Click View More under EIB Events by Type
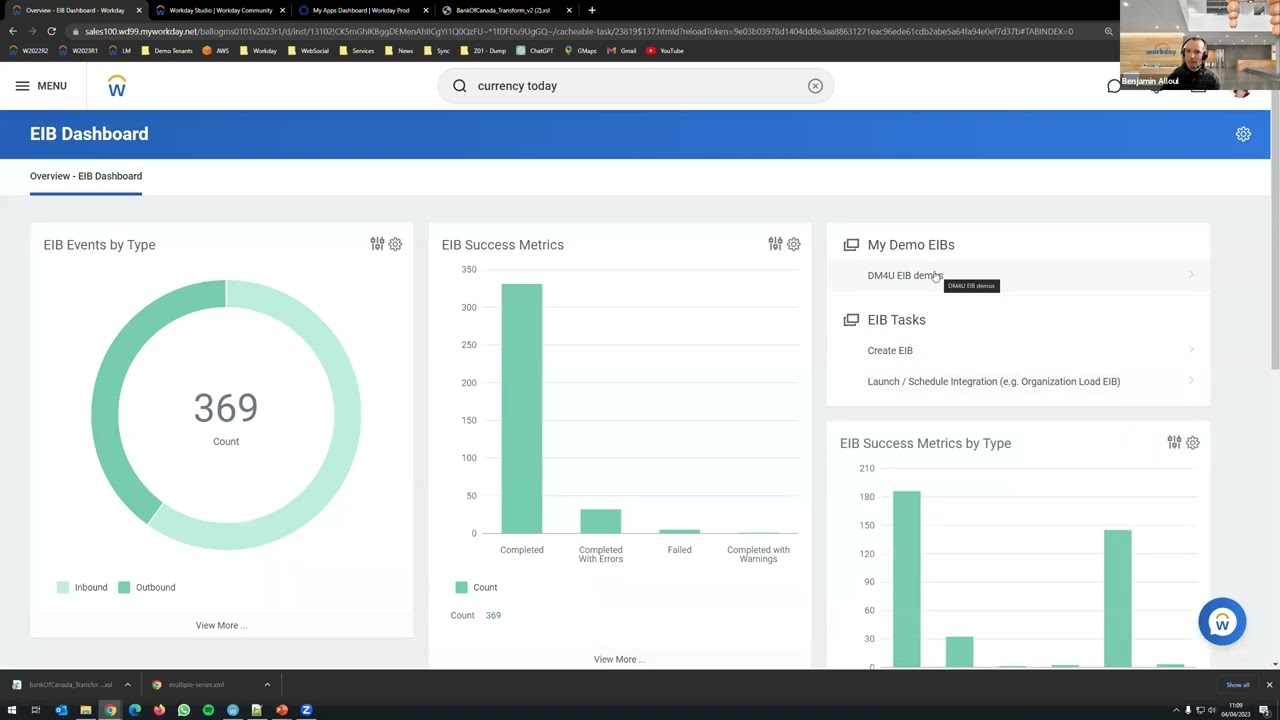 [x=221, y=625]
